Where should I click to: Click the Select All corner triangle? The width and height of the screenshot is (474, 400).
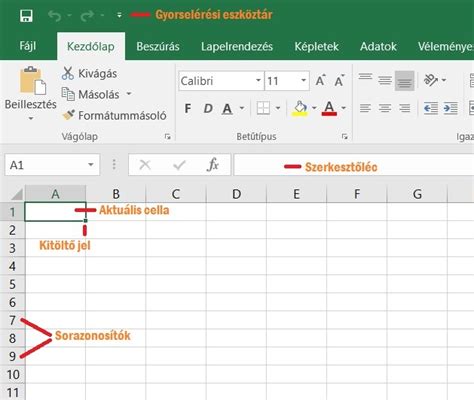click(x=16, y=194)
